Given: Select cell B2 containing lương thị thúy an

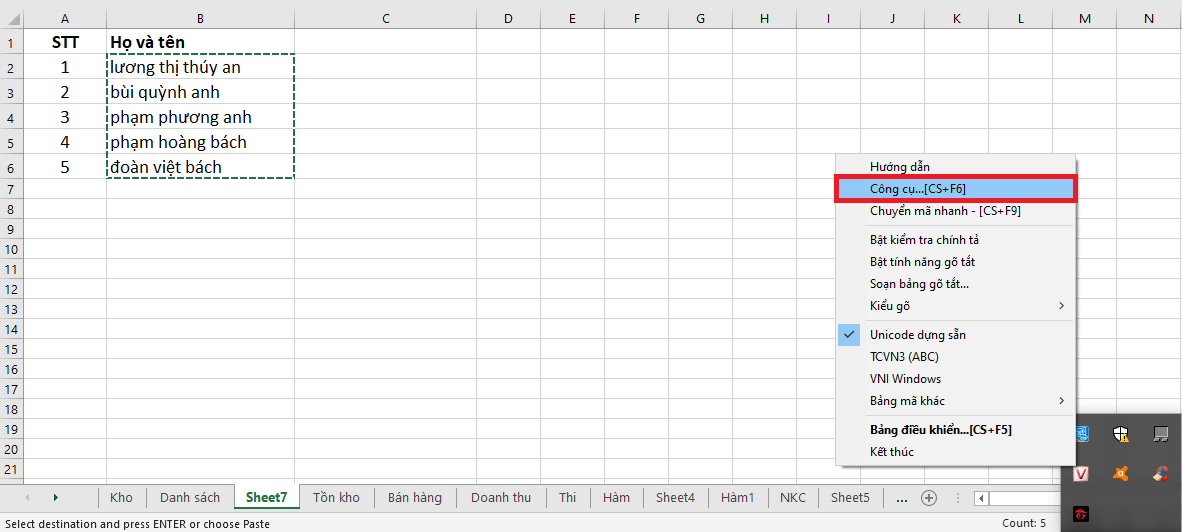Looking at the screenshot, I should tap(200, 67).
